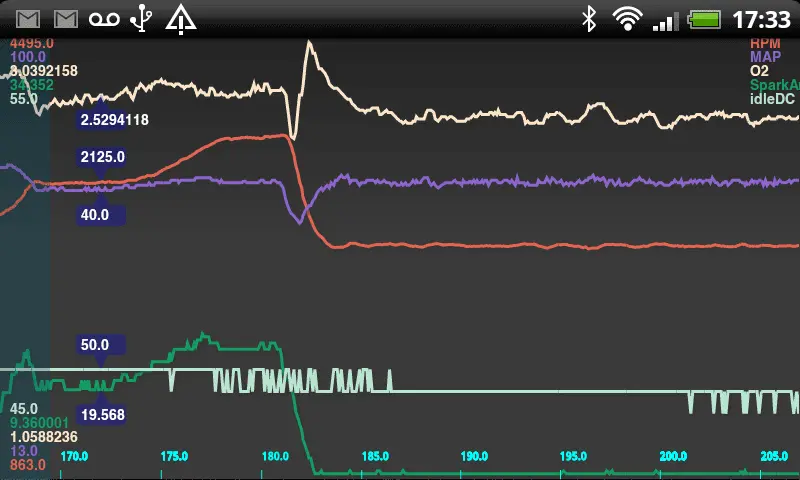Tap the 2125.0 RPM cursor value tag
This screenshot has height=480, width=800.
point(102,157)
